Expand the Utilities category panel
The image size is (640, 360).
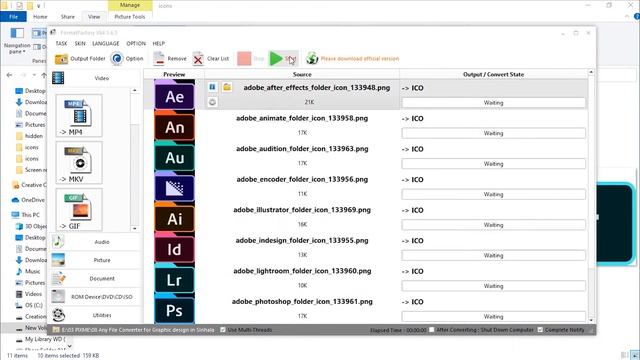coord(95,315)
